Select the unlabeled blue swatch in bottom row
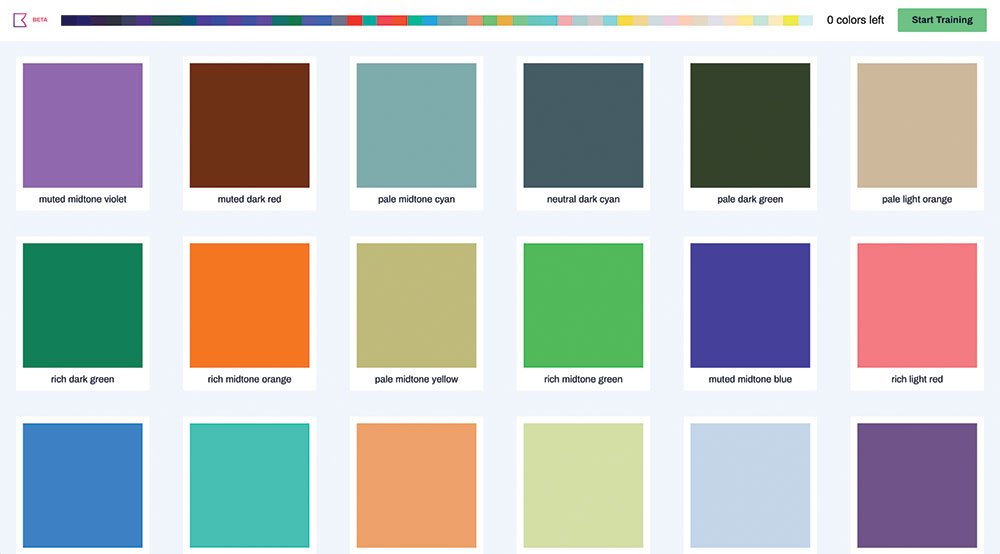The height and width of the screenshot is (554, 1000). click(x=83, y=485)
